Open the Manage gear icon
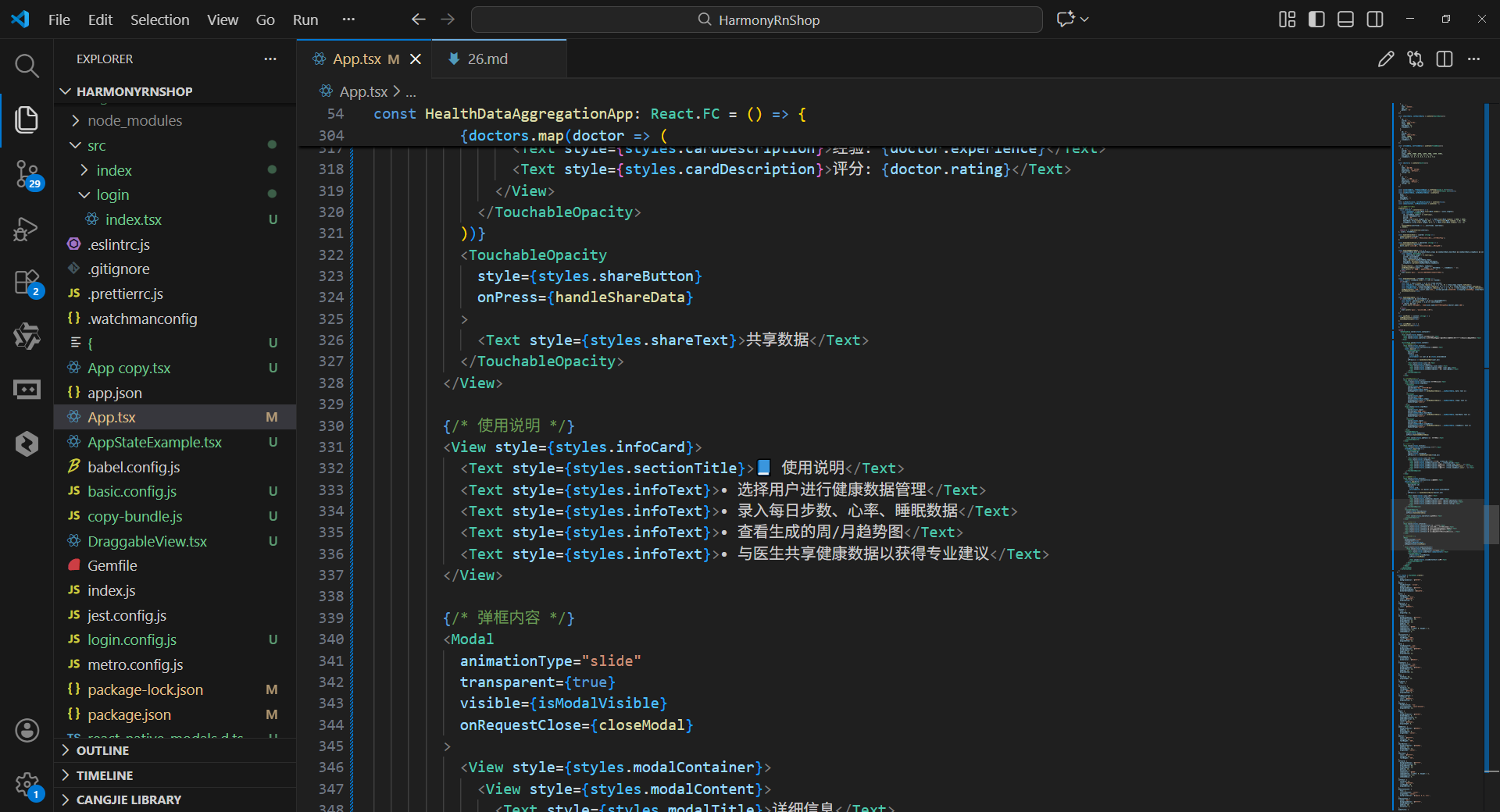 [27, 785]
